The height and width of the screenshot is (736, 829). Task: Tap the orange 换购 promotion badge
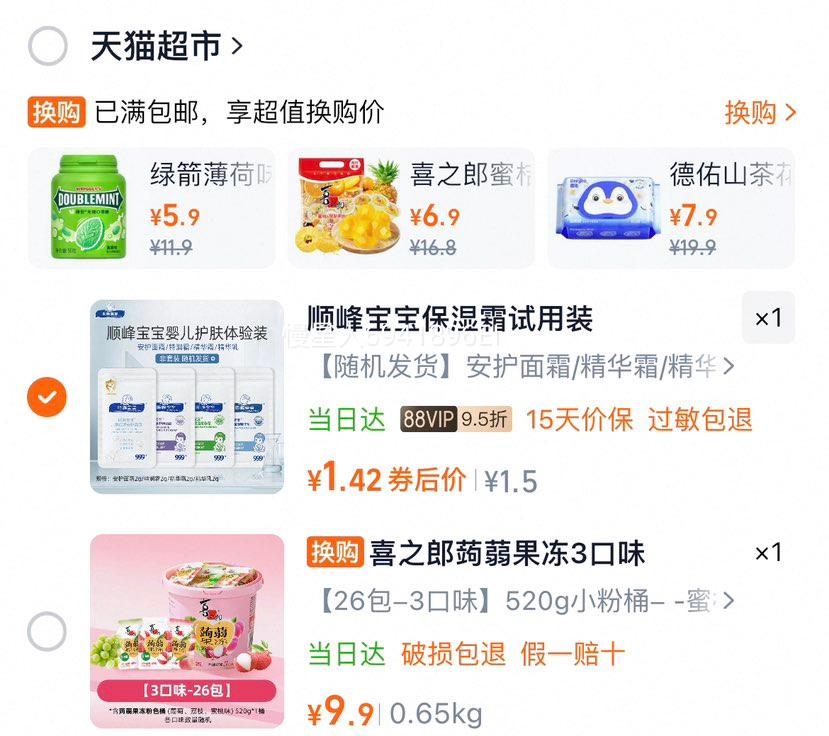tap(57, 112)
